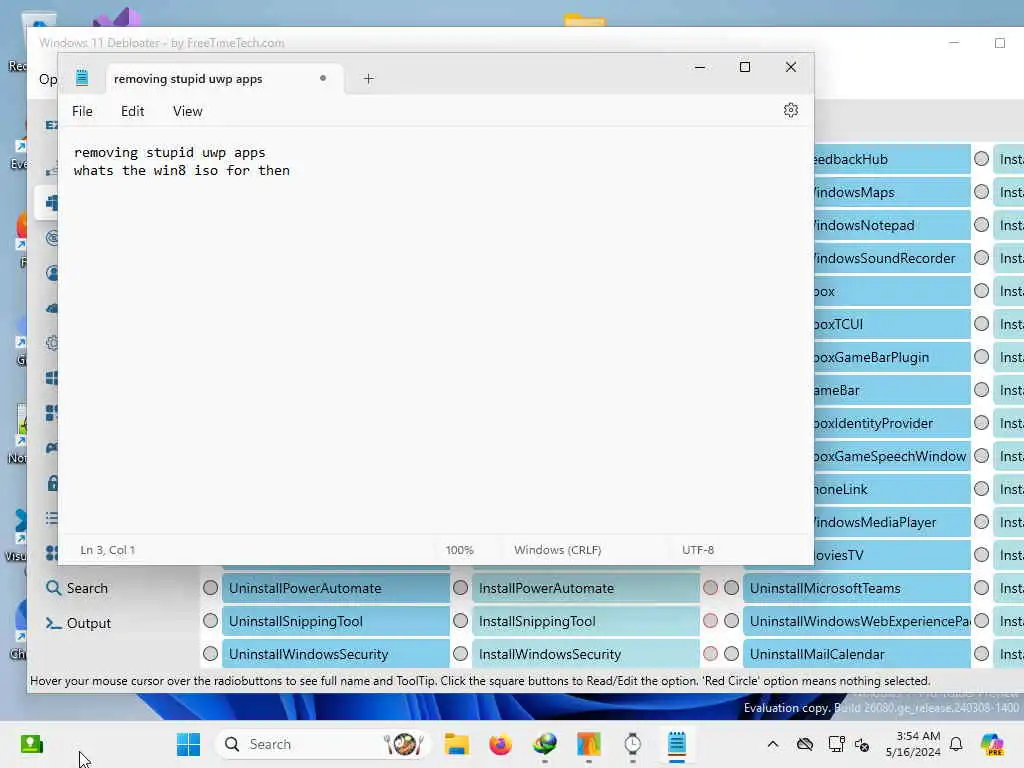The width and height of the screenshot is (1024, 768).
Task: Click the WindowsNotepad option button in Debloater
Action: coord(892,225)
